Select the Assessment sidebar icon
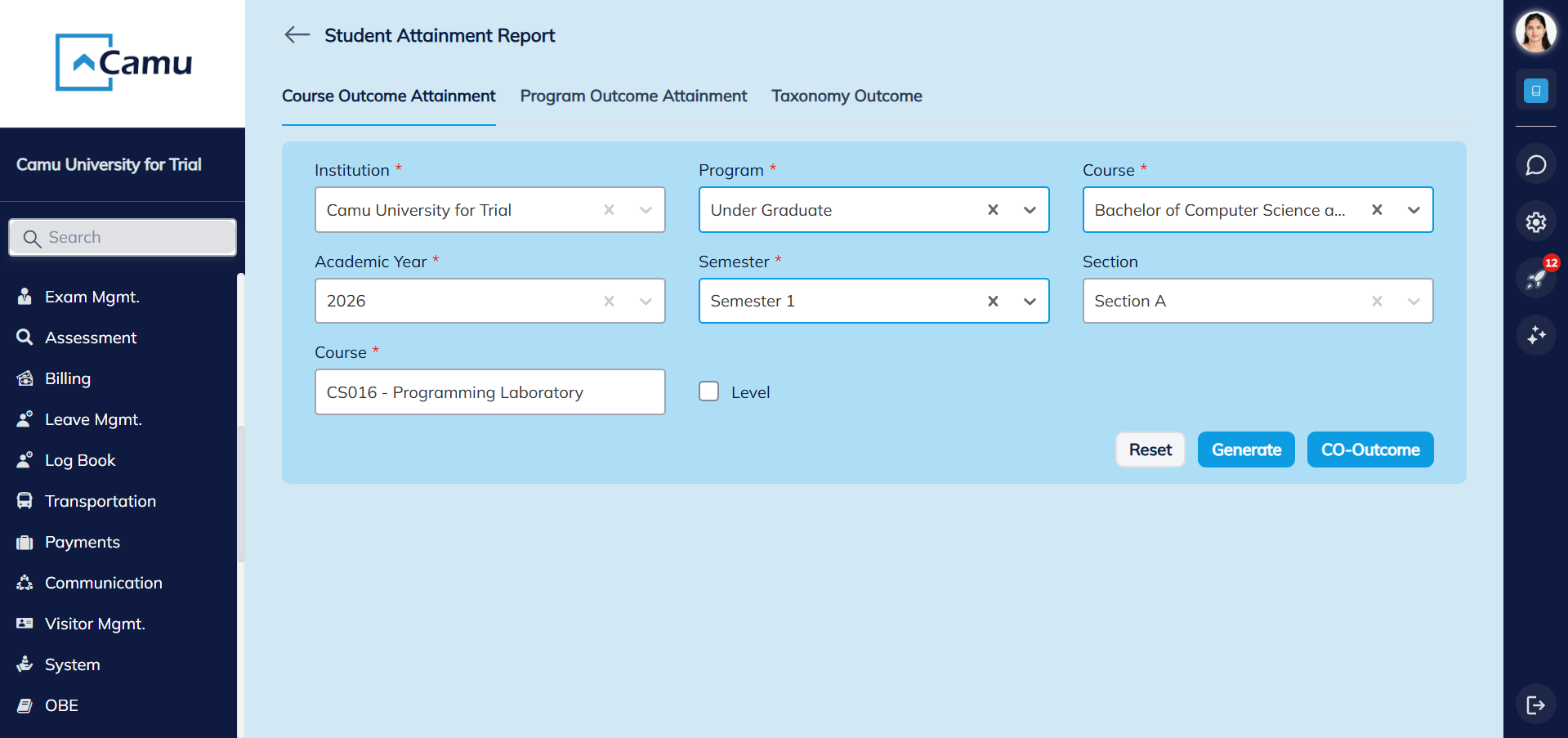The width and height of the screenshot is (1568, 738). (90, 337)
